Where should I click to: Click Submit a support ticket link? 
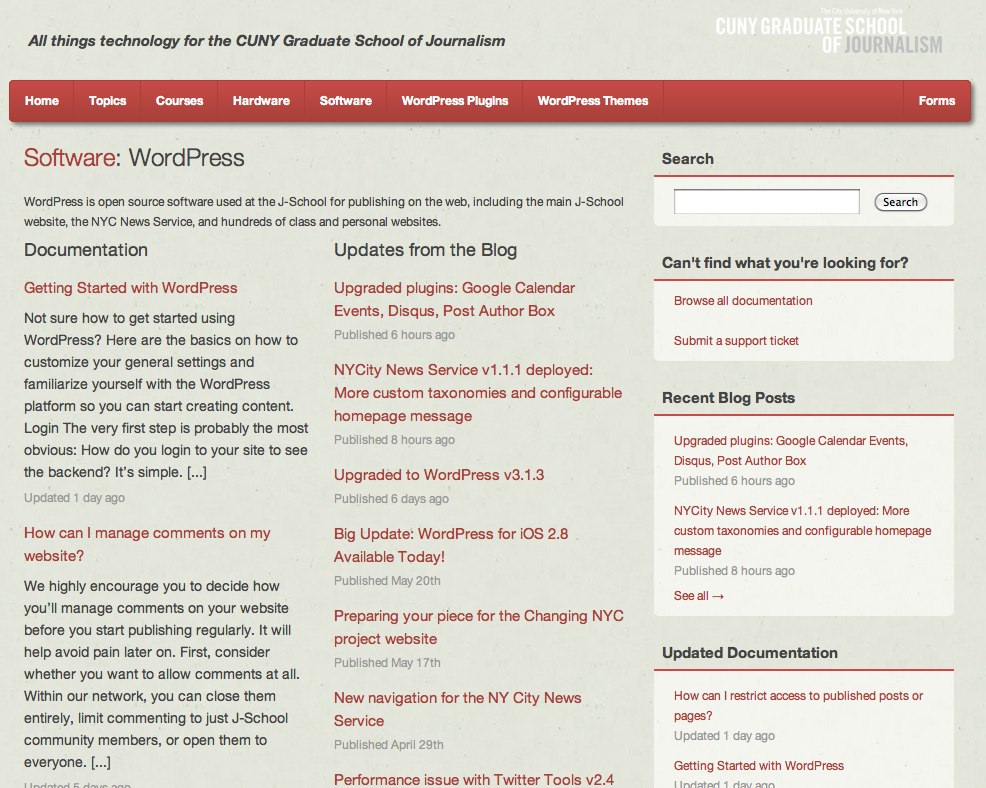[736, 341]
